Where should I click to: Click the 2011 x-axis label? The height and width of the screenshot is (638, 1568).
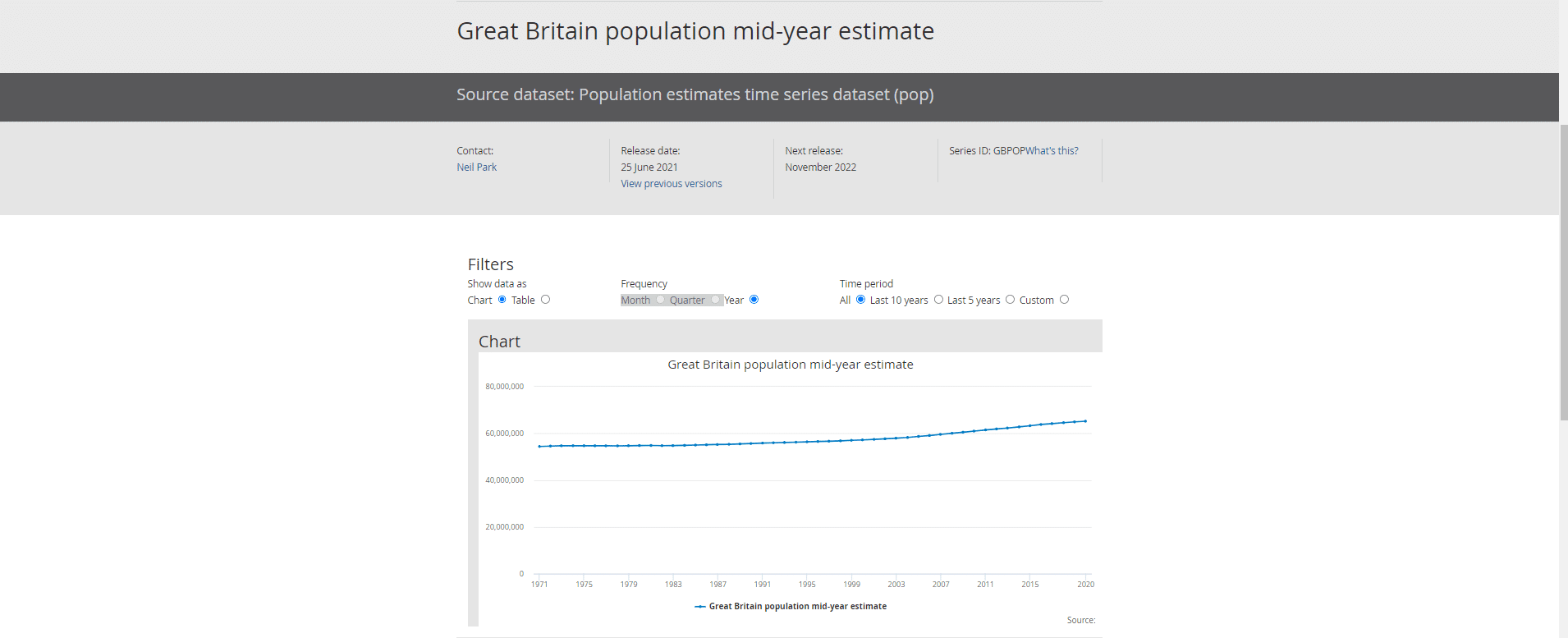985,585
